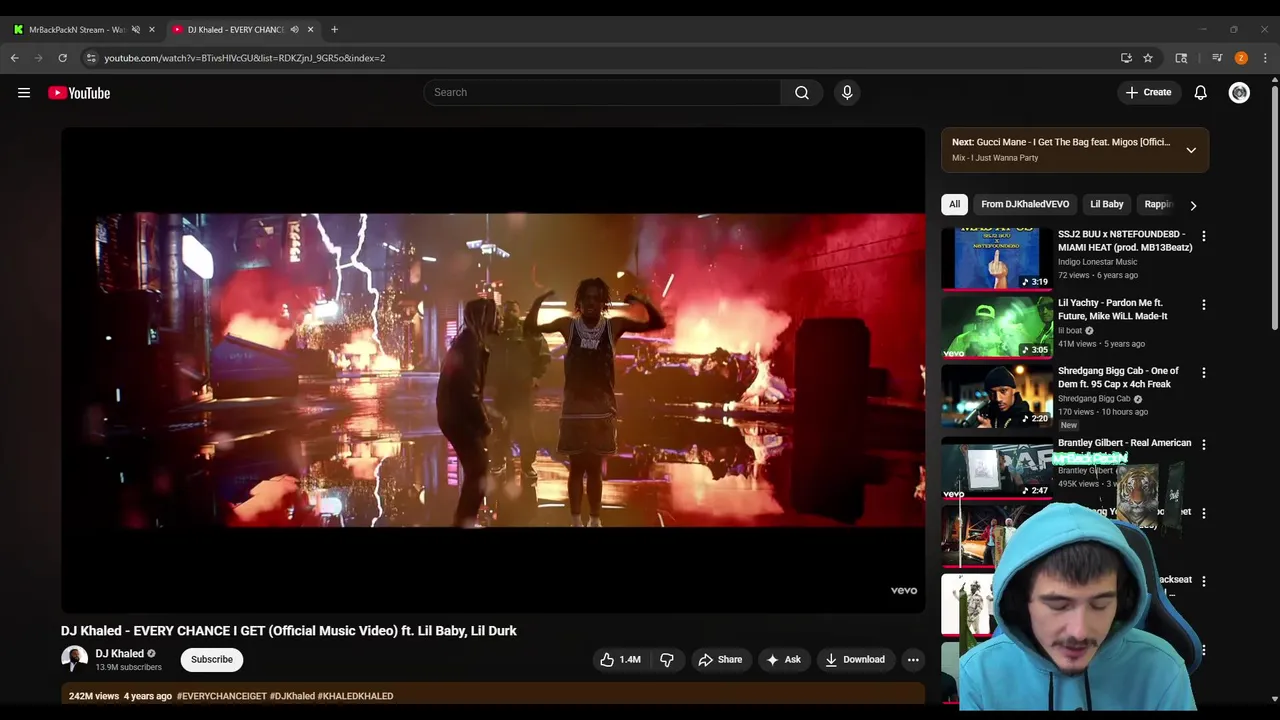1280x720 pixels.
Task: Expand the Next up playlist panel
Action: tap(1191, 150)
